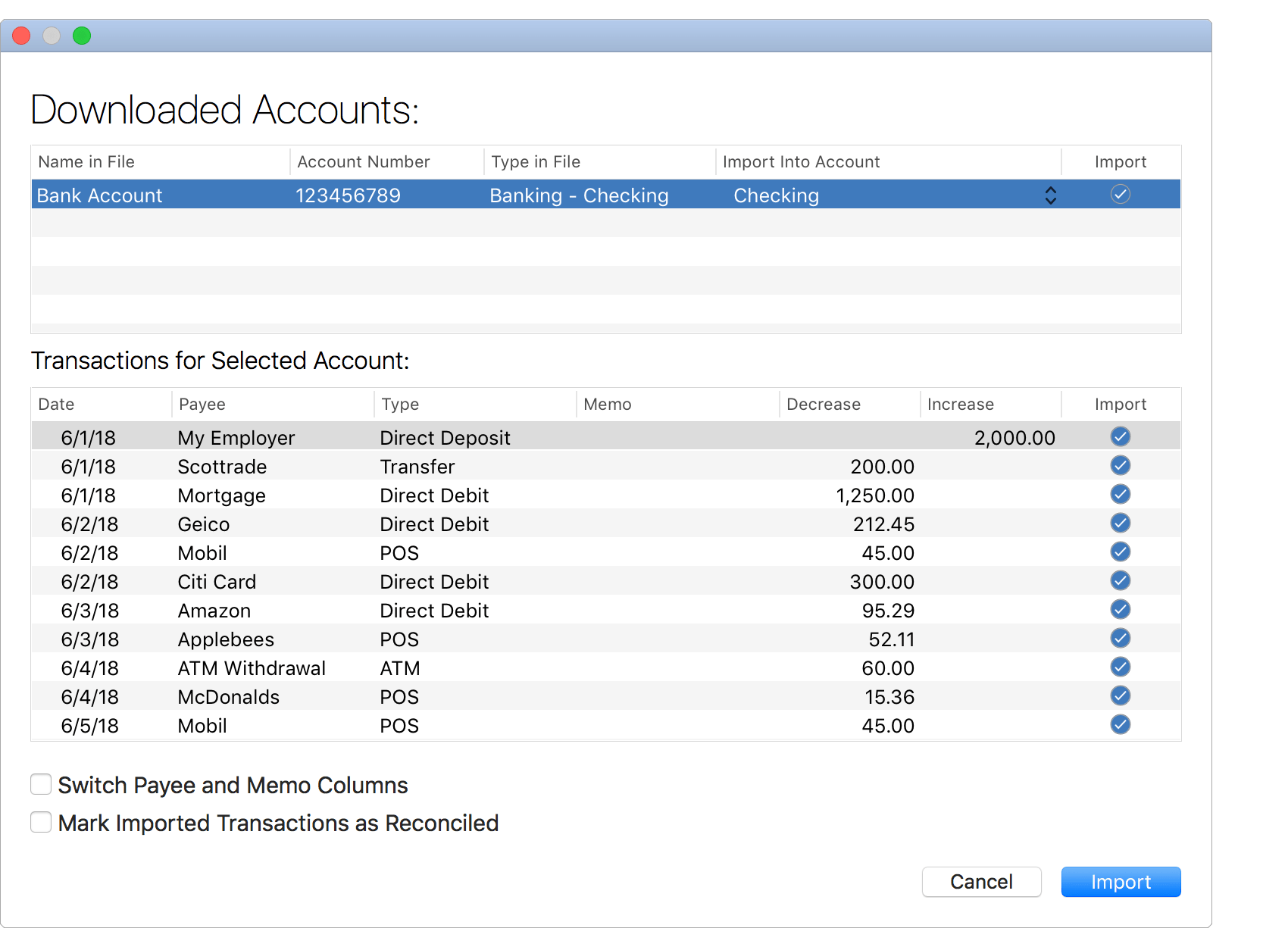Click the Date column header

57,404
